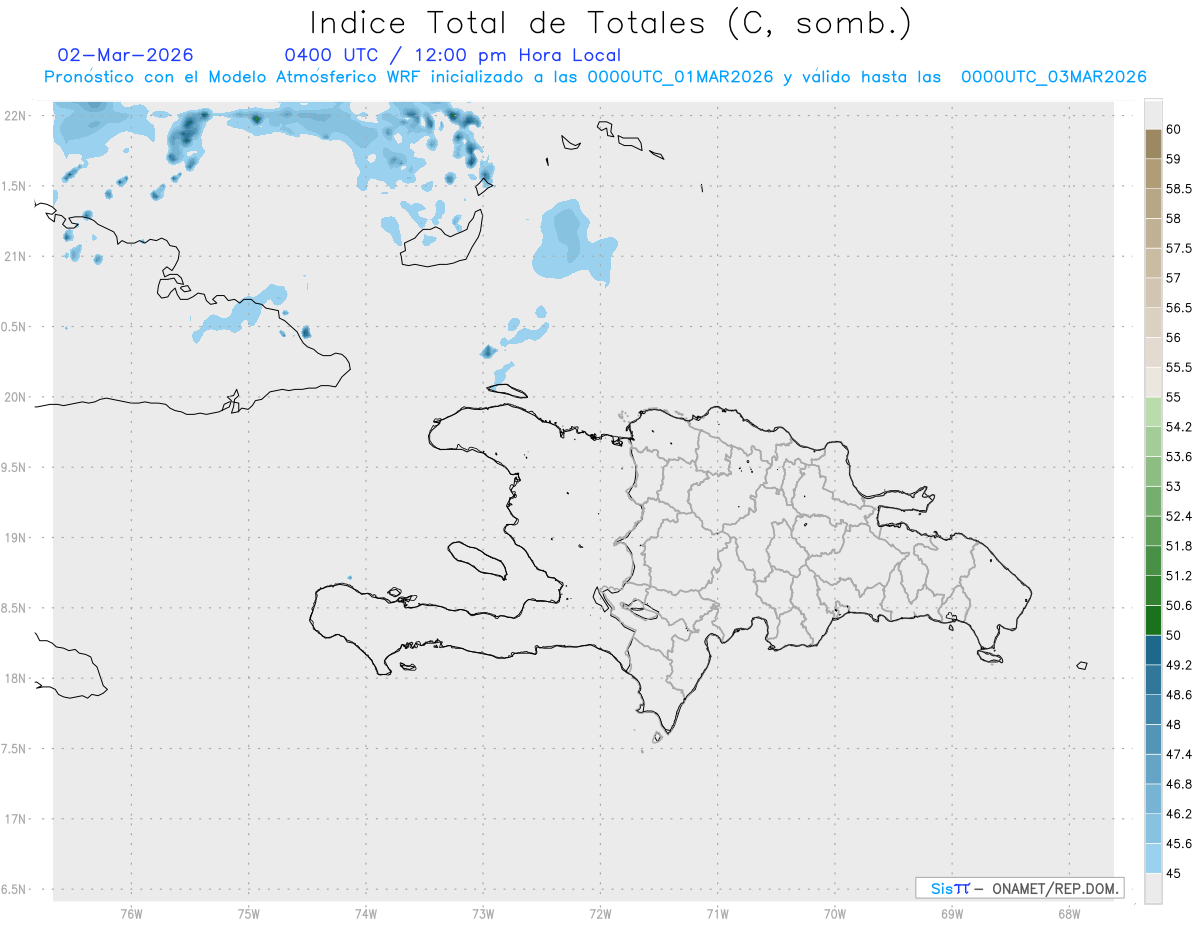
Task: Click the "55.5" colorbar label
Action: click(1178, 367)
